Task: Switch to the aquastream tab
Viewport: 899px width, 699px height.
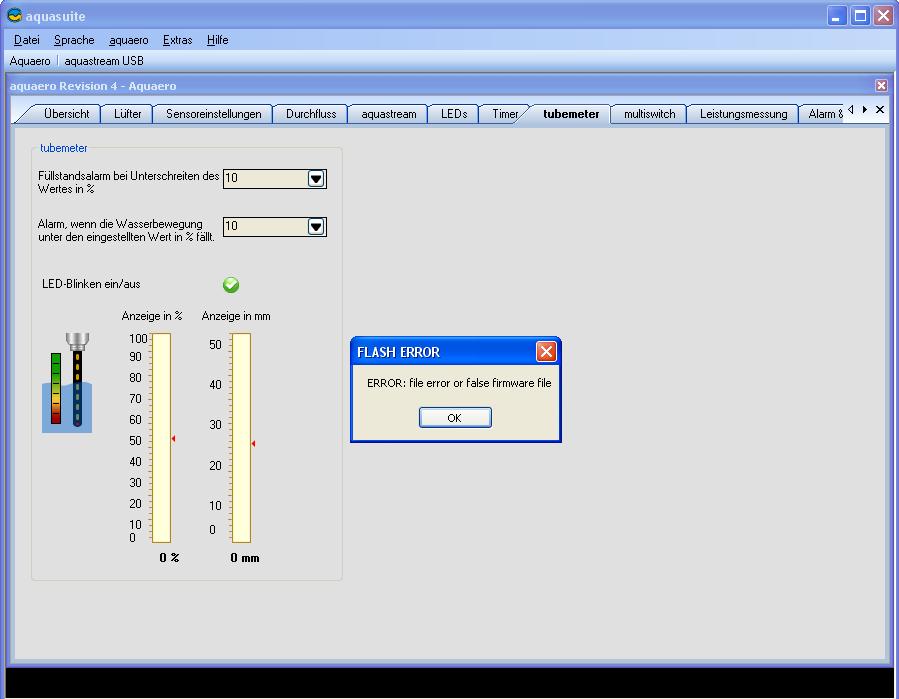Action: [389, 114]
